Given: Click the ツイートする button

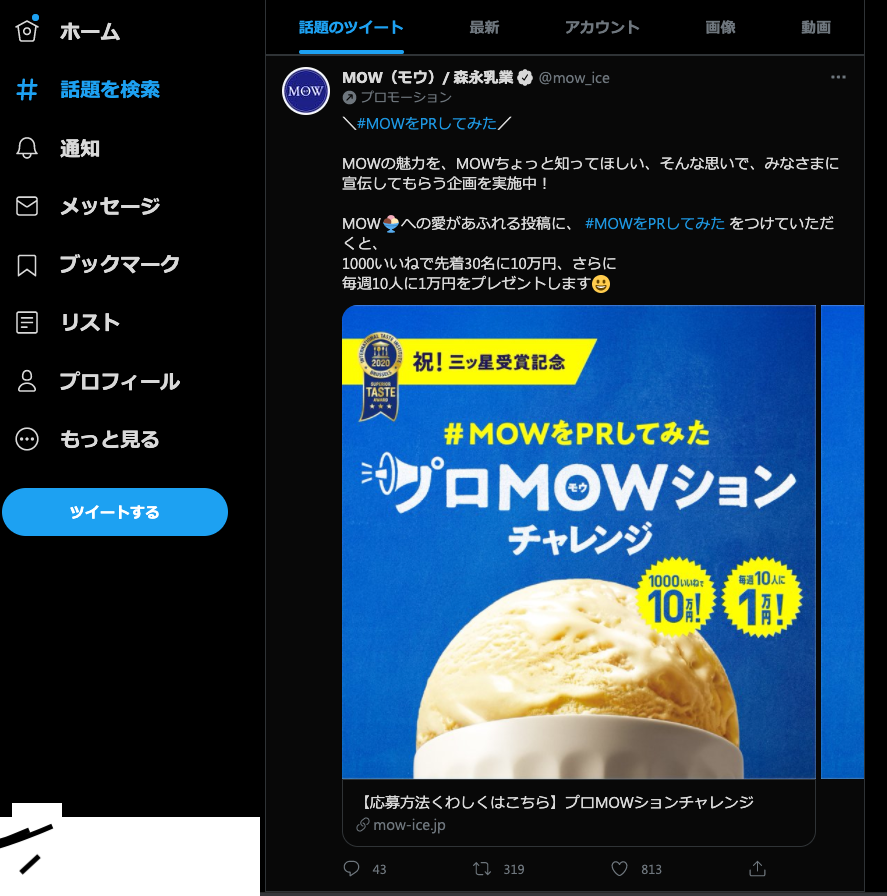Looking at the screenshot, I should [115, 512].
